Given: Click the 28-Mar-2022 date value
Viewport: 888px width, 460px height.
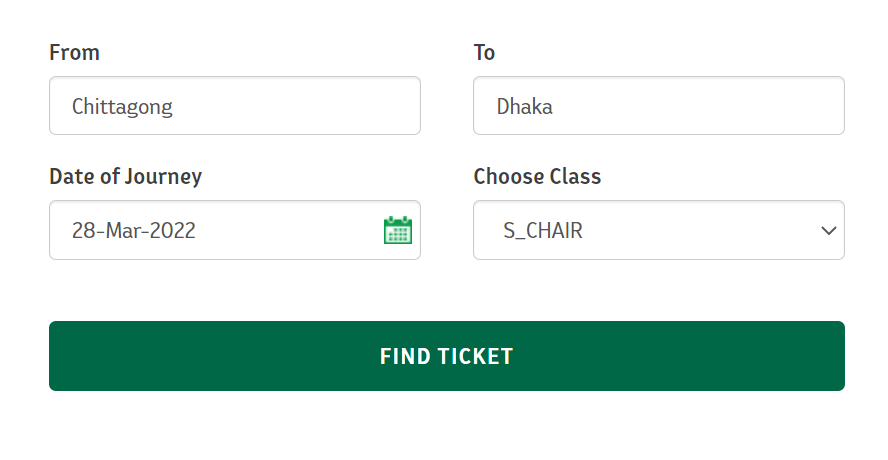Looking at the screenshot, I should [134, 231].
